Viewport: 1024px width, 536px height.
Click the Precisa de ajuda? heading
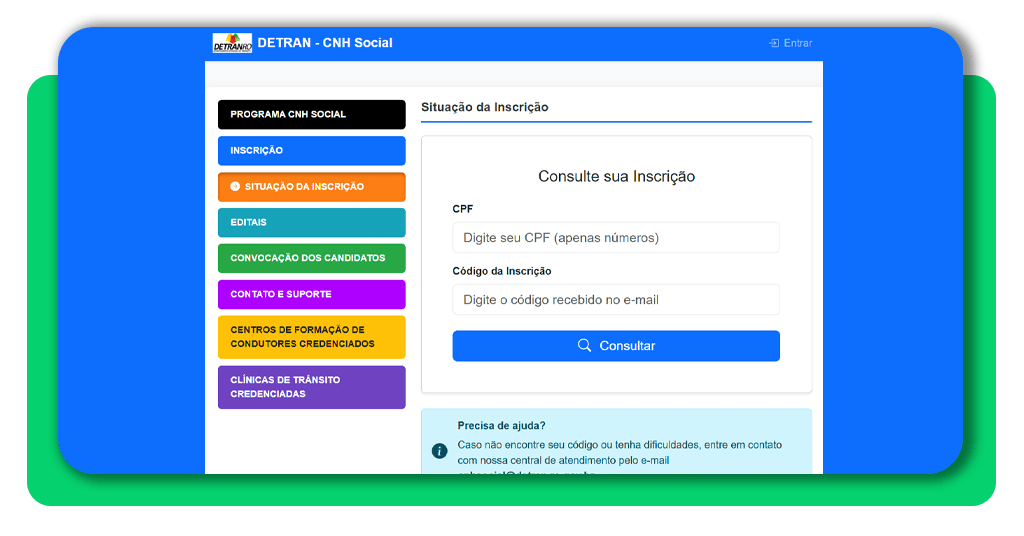click(502, 426)
